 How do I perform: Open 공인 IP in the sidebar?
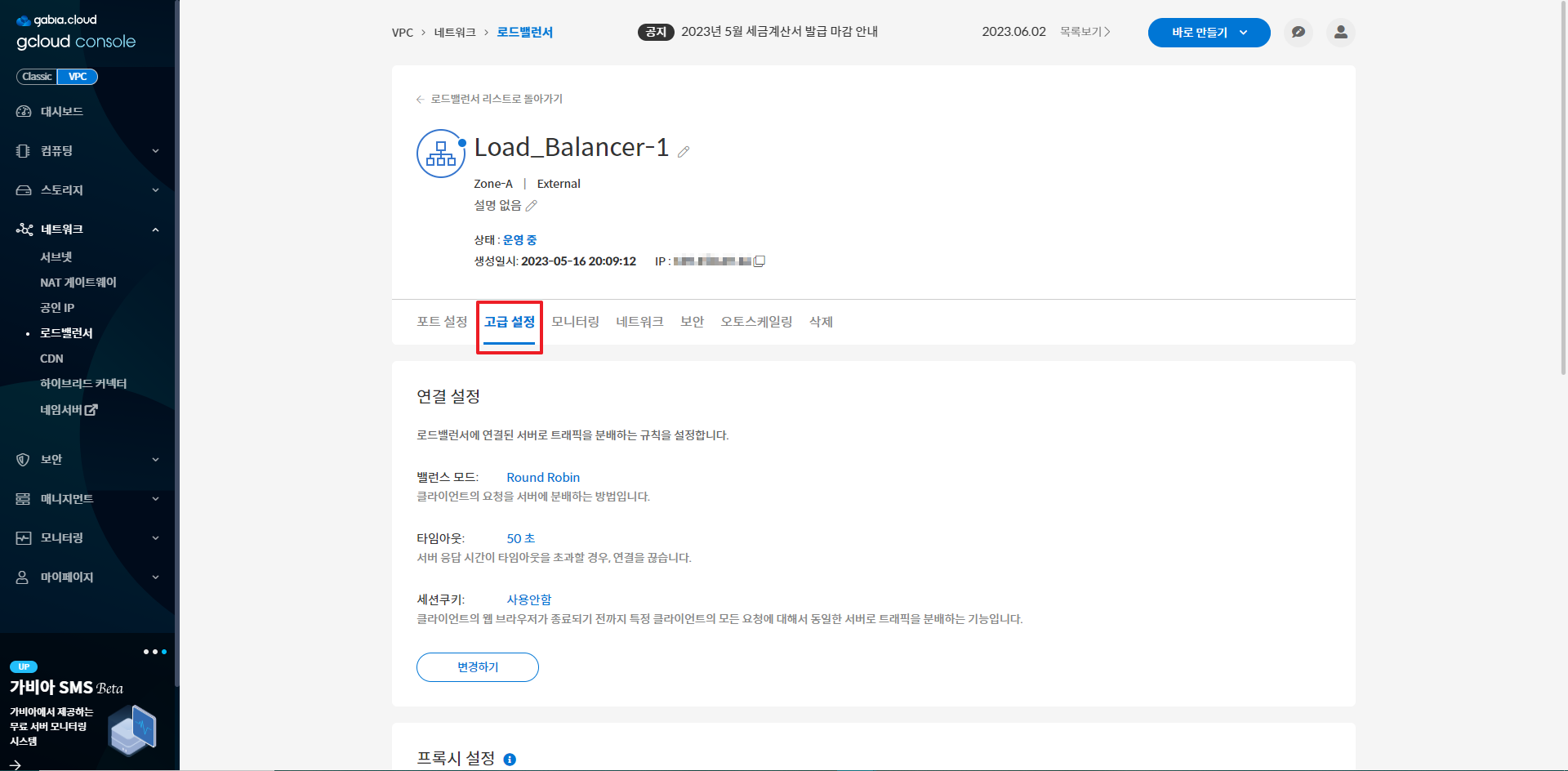[57, 307]
